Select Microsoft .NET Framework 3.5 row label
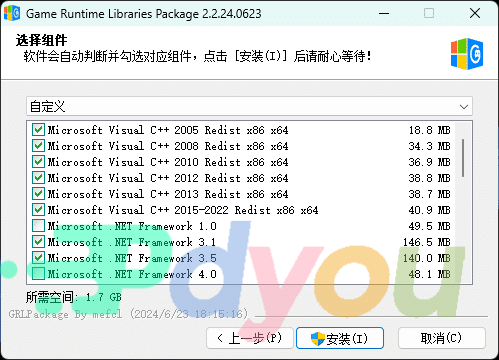499x360 pixels. pos(132,258)
